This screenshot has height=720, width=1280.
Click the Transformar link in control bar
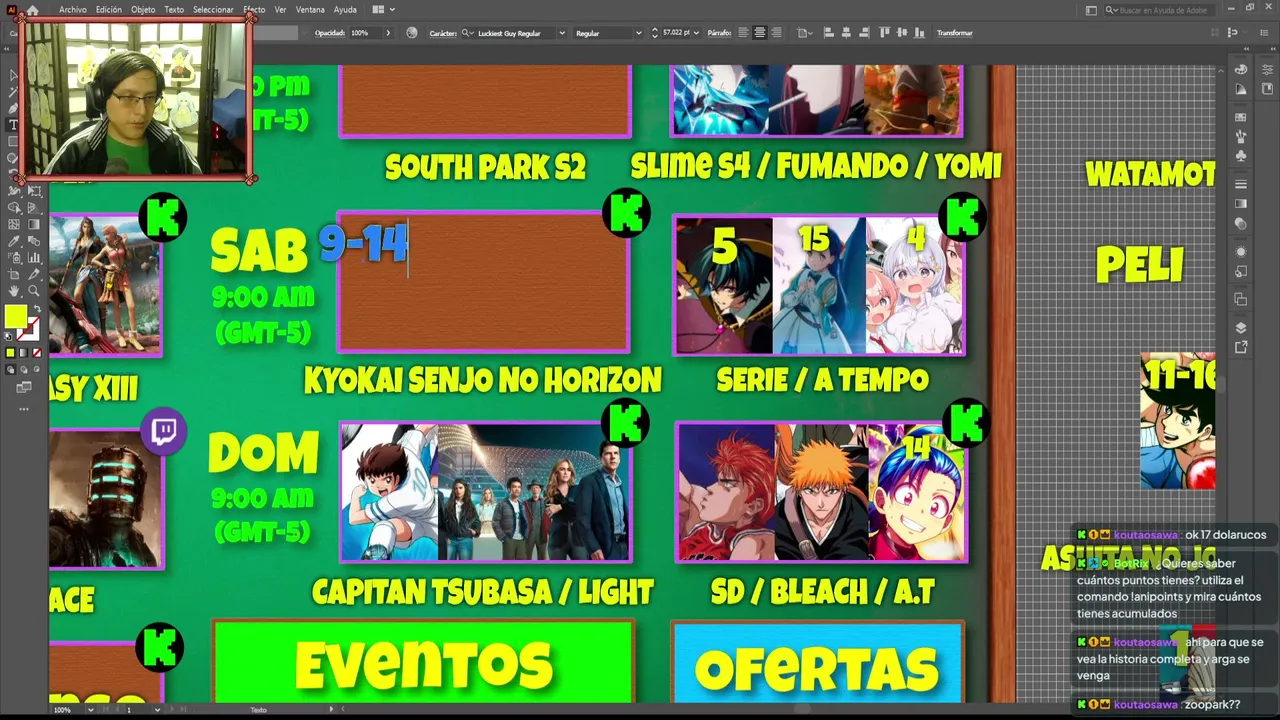[x=955, y=33]
